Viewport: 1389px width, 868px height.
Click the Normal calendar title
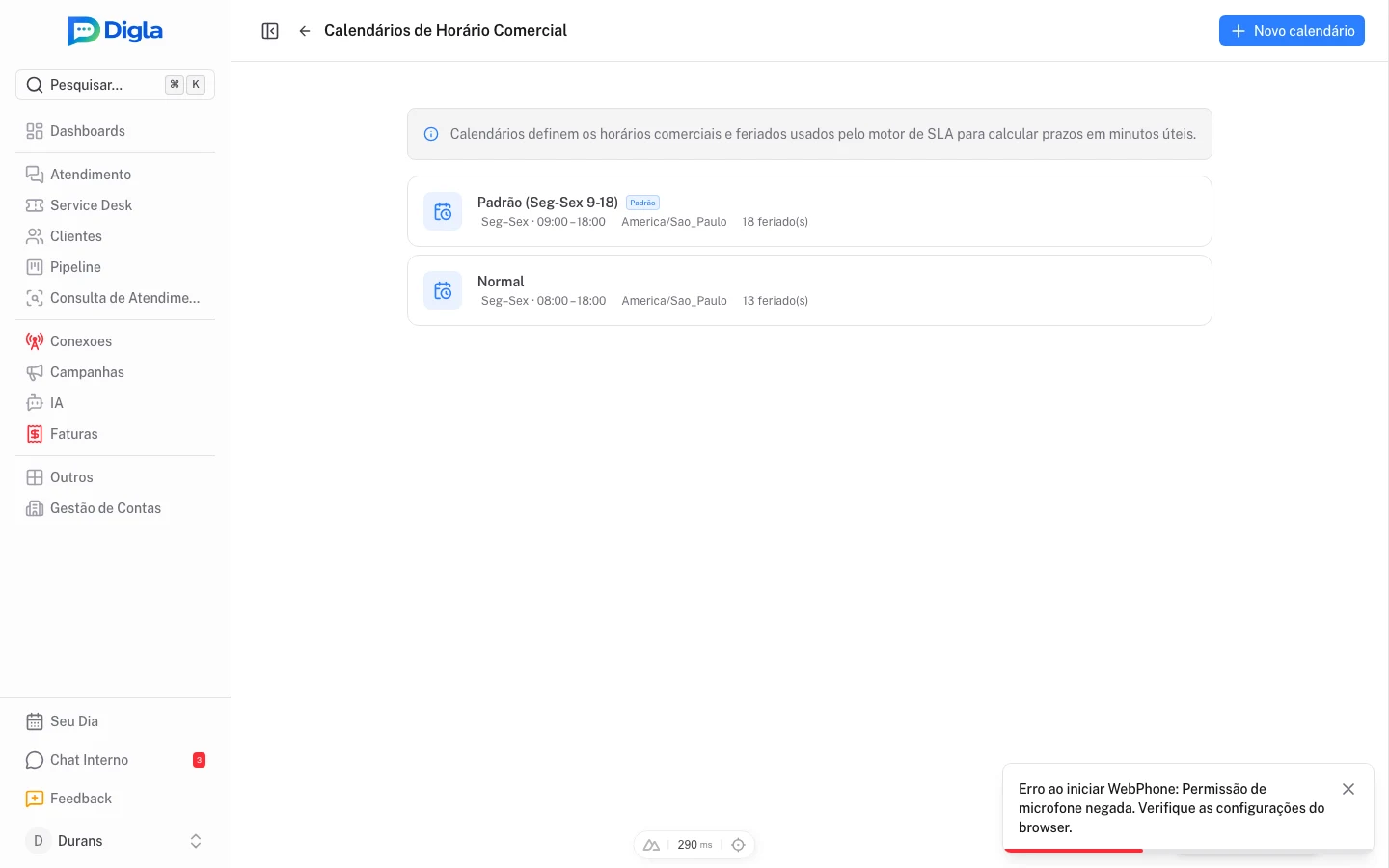point(501,282)
